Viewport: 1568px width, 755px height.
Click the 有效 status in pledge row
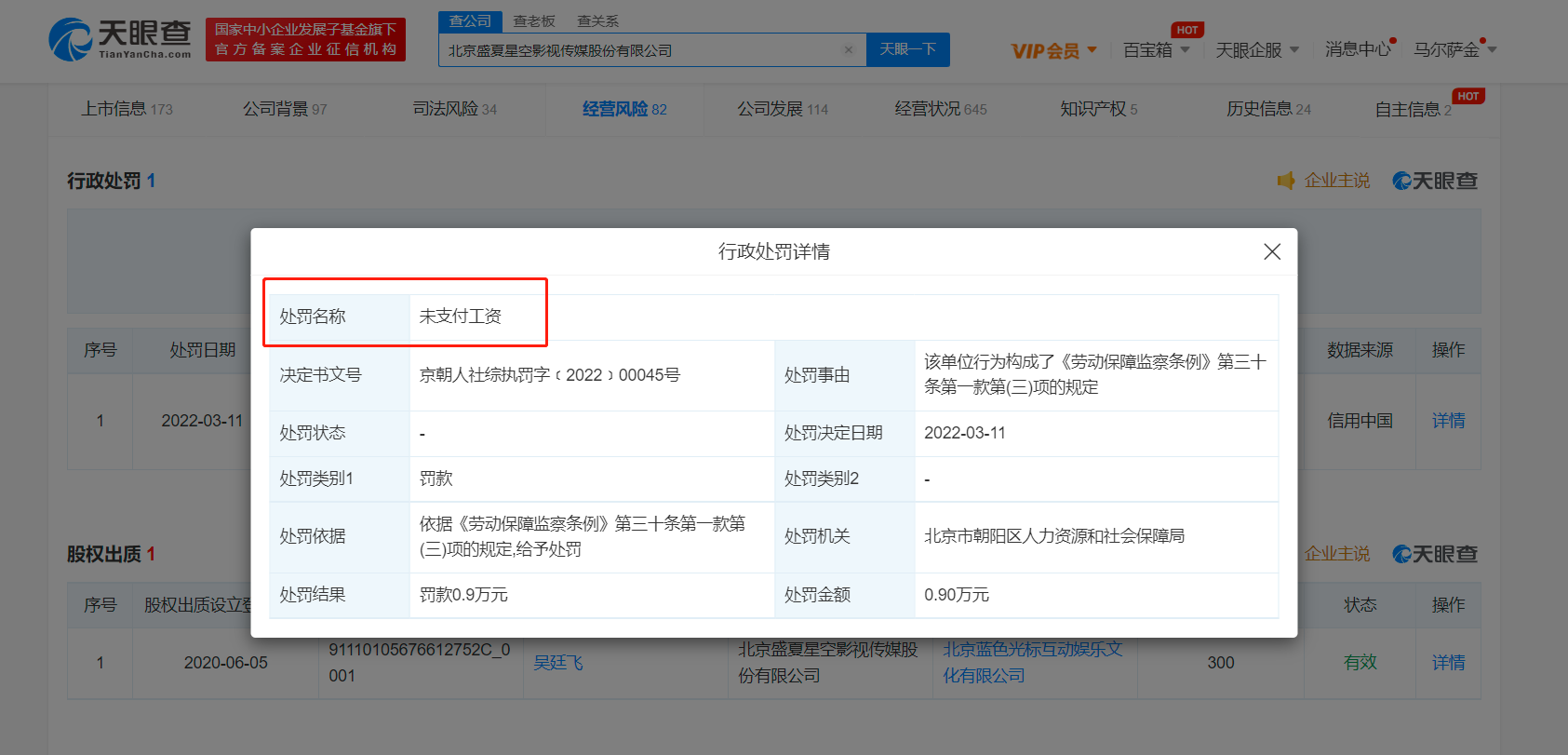click(1360, 663)
